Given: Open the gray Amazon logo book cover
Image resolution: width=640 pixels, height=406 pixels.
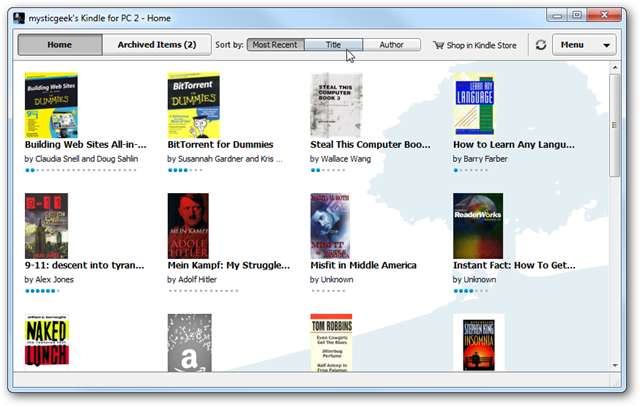Looking at the screenshot, I should pos(189,342).
